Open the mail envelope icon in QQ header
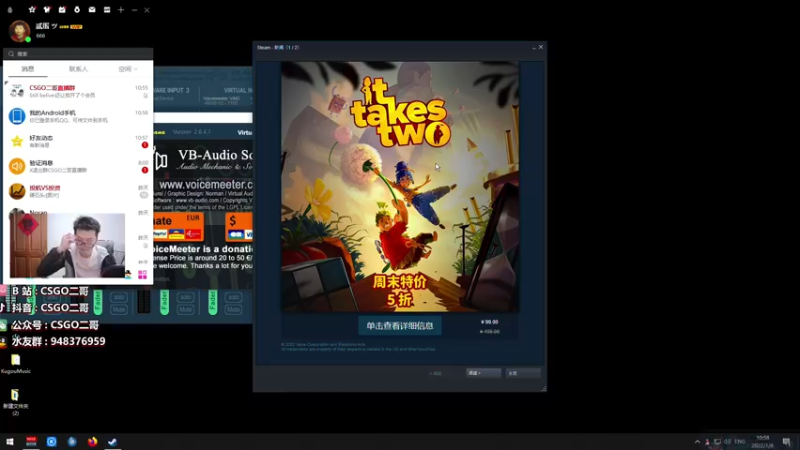This screenshot has width=800, height=450. [92, 10]
